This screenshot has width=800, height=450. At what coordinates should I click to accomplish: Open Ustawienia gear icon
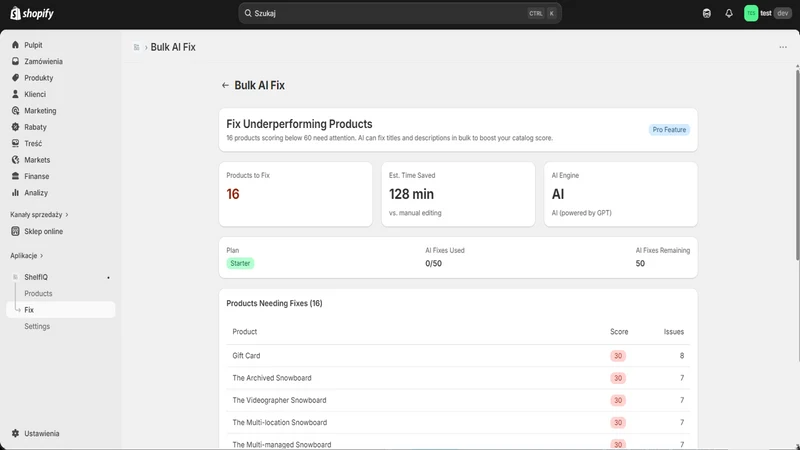15,433
